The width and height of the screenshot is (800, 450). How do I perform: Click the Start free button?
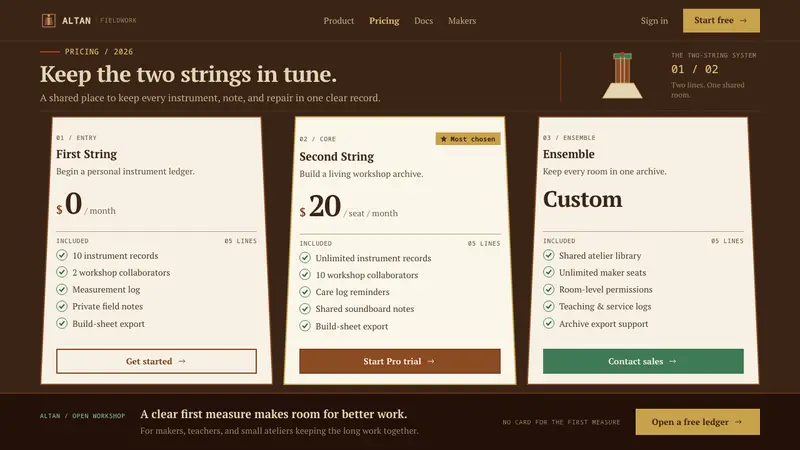(721, 20)
